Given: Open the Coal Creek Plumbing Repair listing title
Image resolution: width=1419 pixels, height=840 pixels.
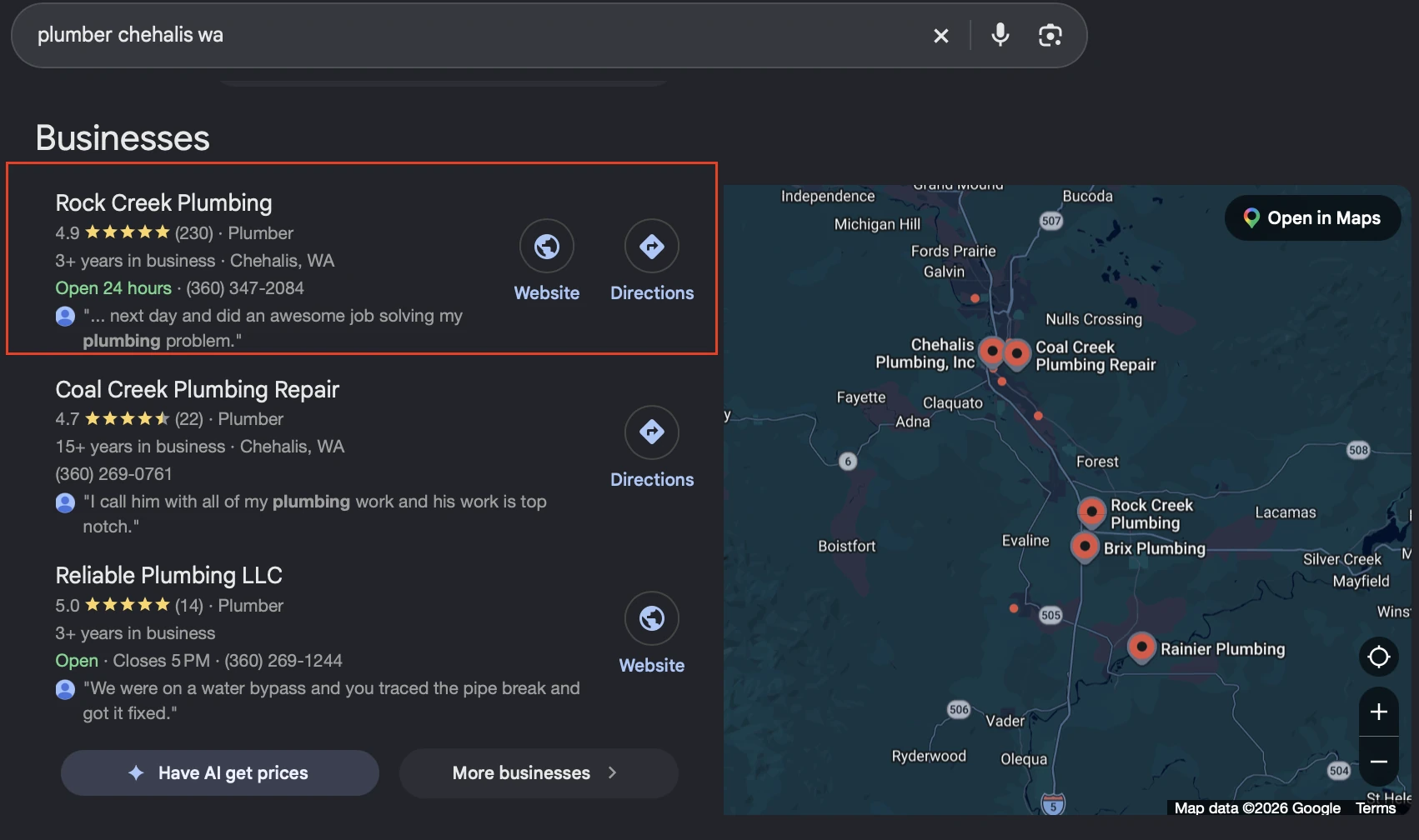Looking at the screenshot, I should point(197,389).
